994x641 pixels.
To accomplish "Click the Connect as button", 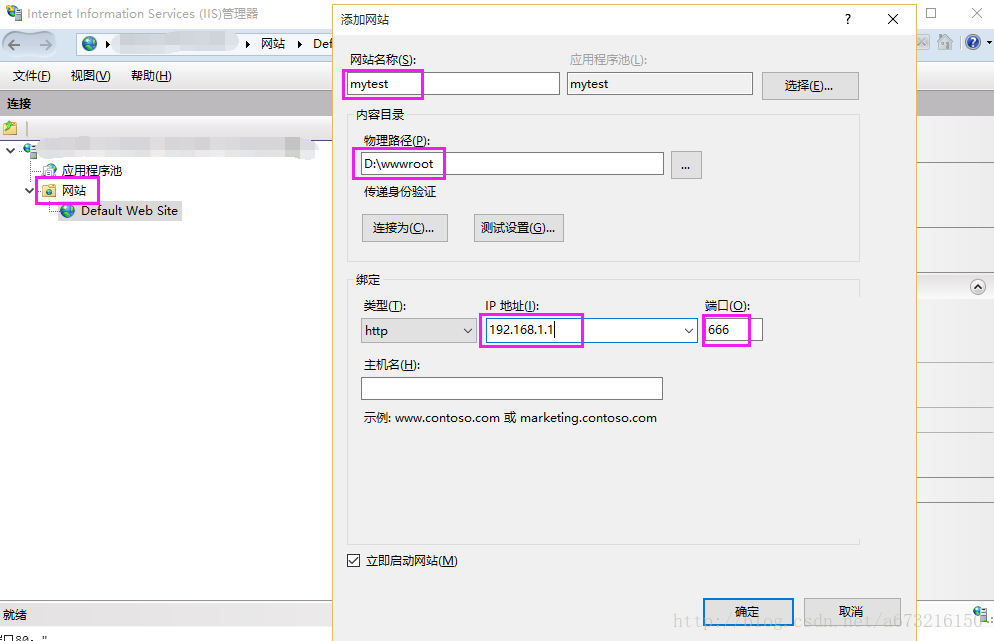I will point(404,228).
